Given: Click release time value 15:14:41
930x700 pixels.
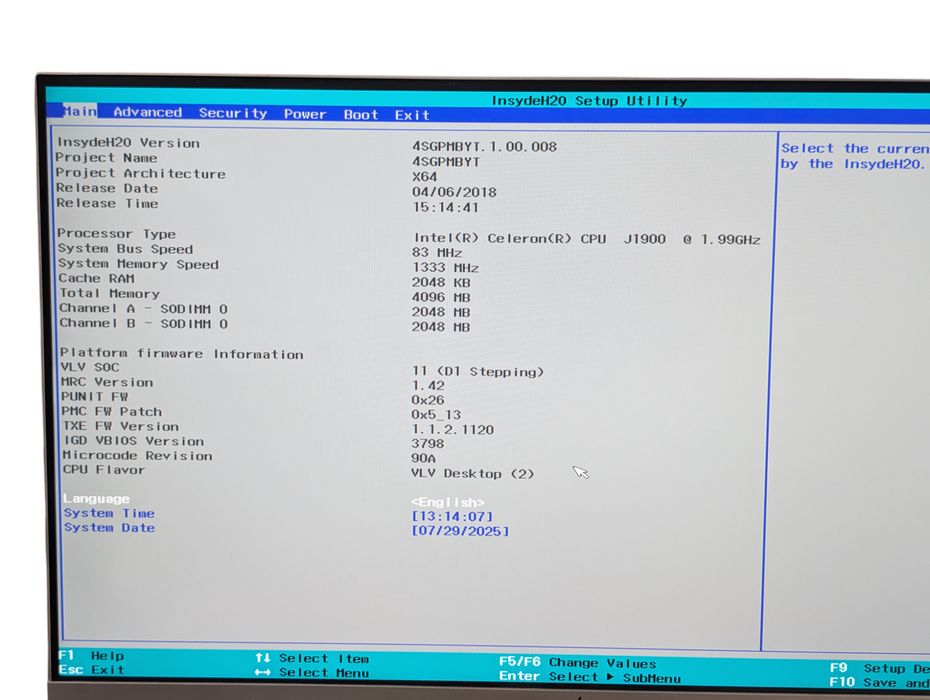Looking at the screenshot, I should (x=445, y=208).
